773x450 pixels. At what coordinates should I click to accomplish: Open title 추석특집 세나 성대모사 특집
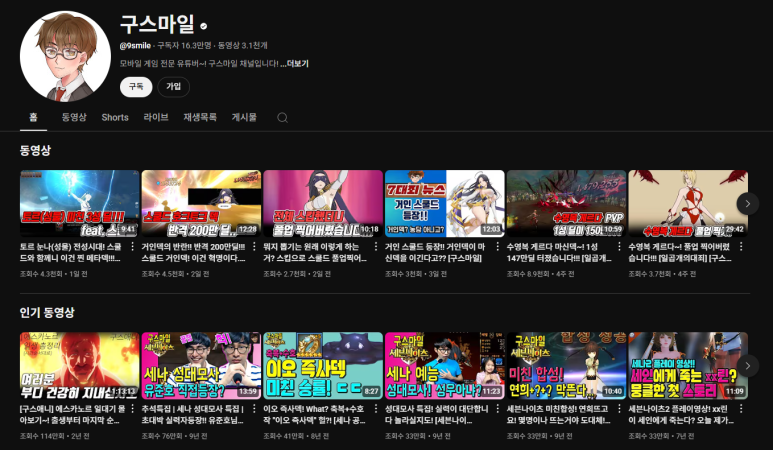point(193,415)
